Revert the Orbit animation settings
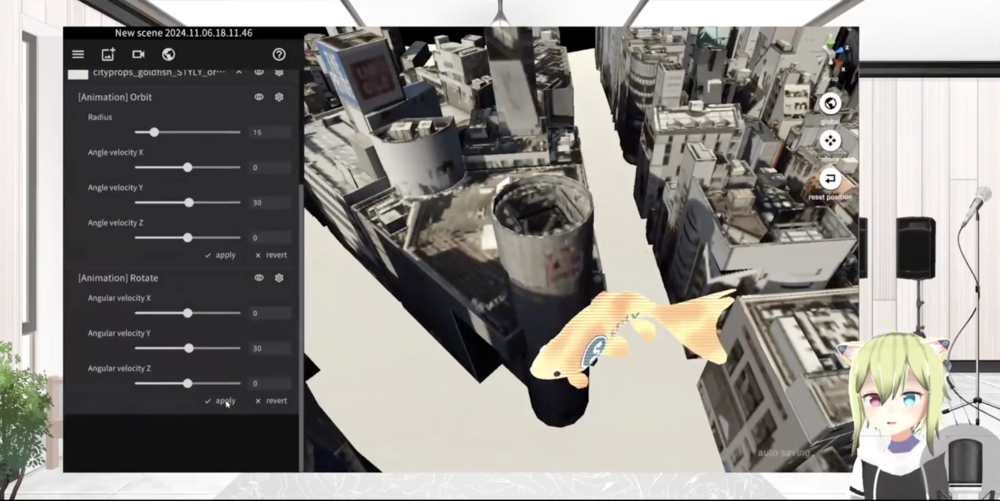 pyautogui.click(x=271, y=255)
